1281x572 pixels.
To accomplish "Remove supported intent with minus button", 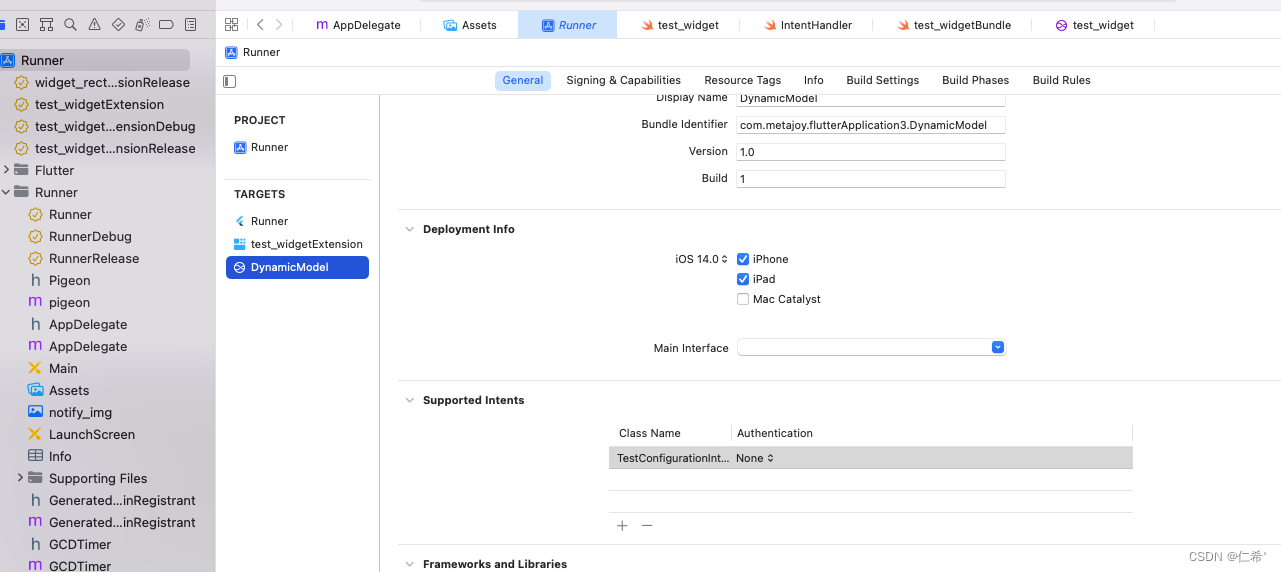I will (x=647, y=526).
